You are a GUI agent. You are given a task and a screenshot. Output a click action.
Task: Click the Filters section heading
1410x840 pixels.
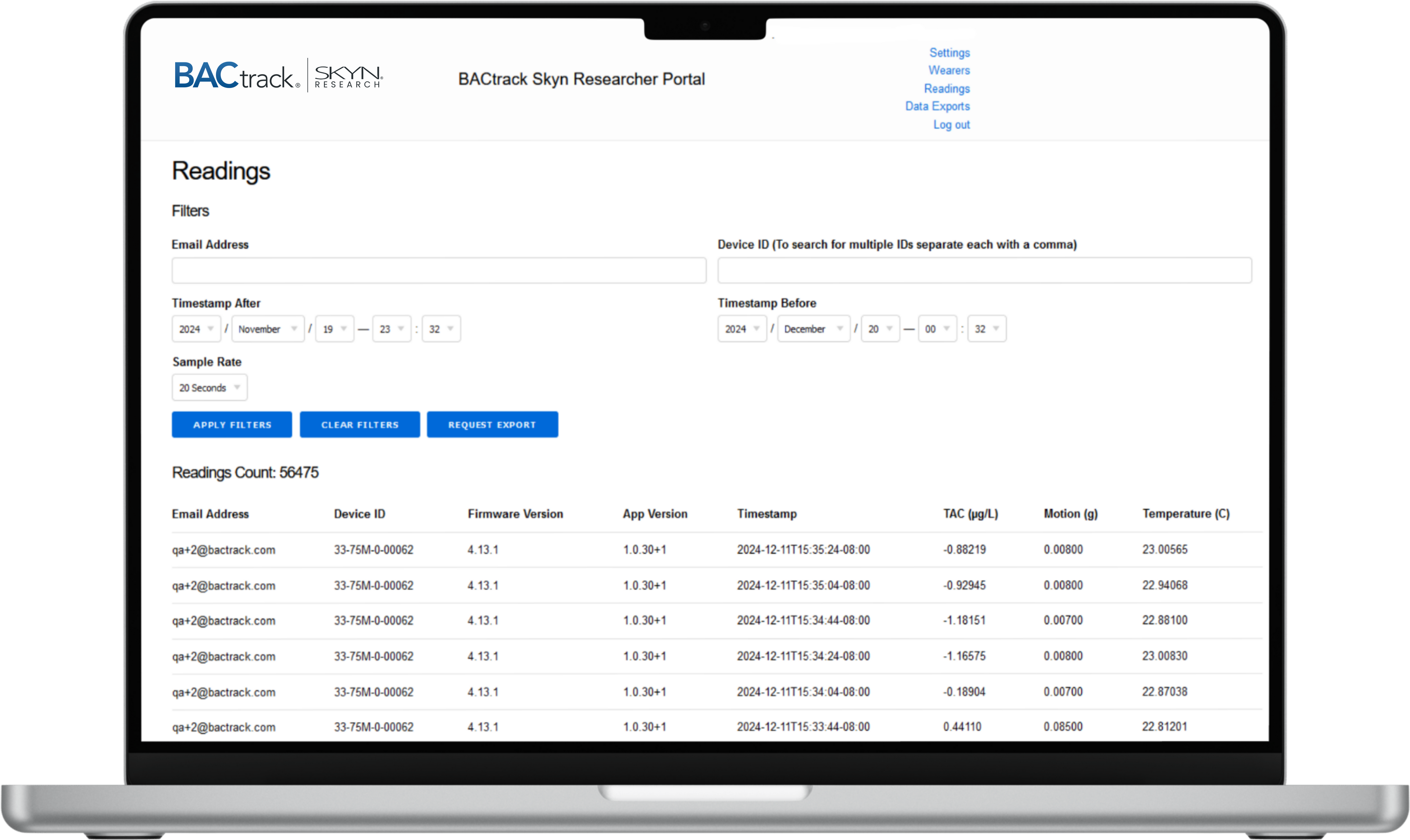point(191,211)
